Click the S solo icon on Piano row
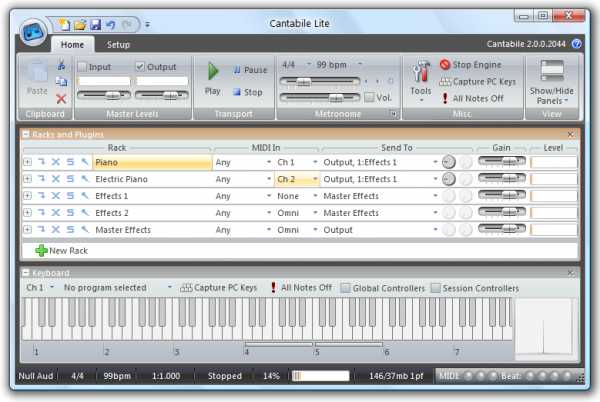 [70, 162]
